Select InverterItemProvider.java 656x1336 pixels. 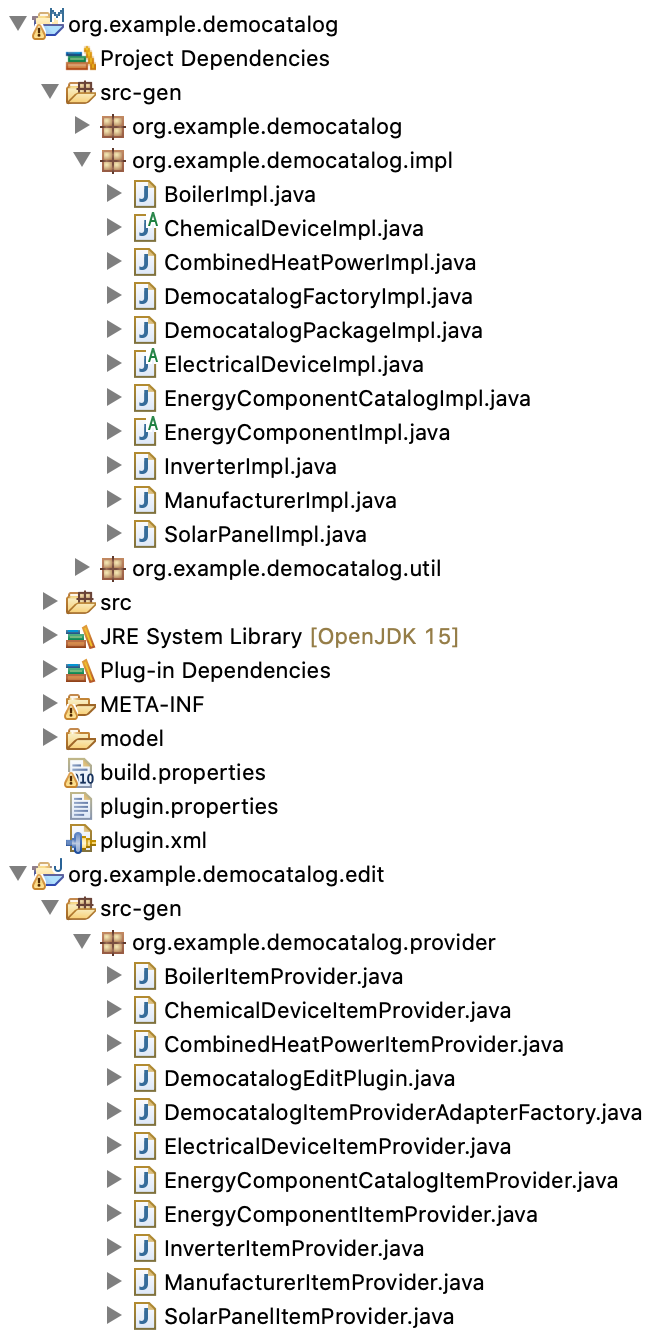click(294, 1248)
